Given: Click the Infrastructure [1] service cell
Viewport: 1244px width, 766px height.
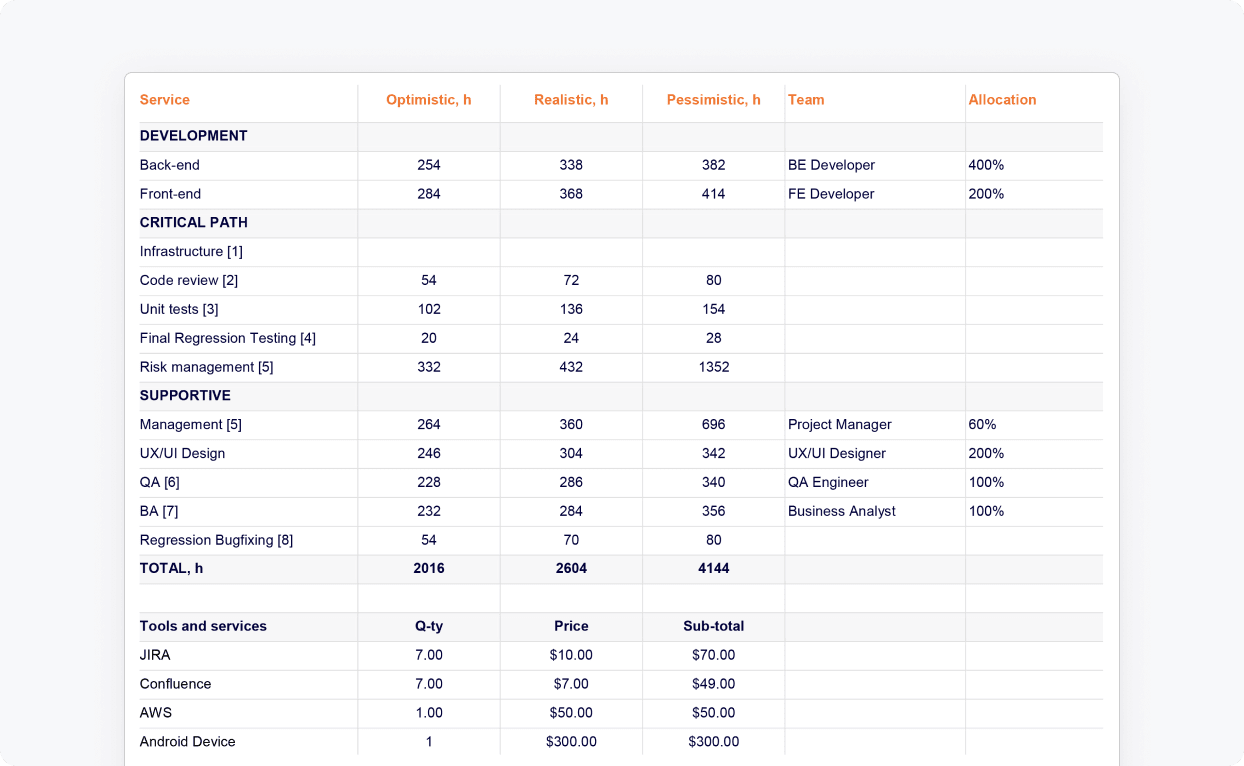Looking at the screenshot, I should [x=191, y=252].
